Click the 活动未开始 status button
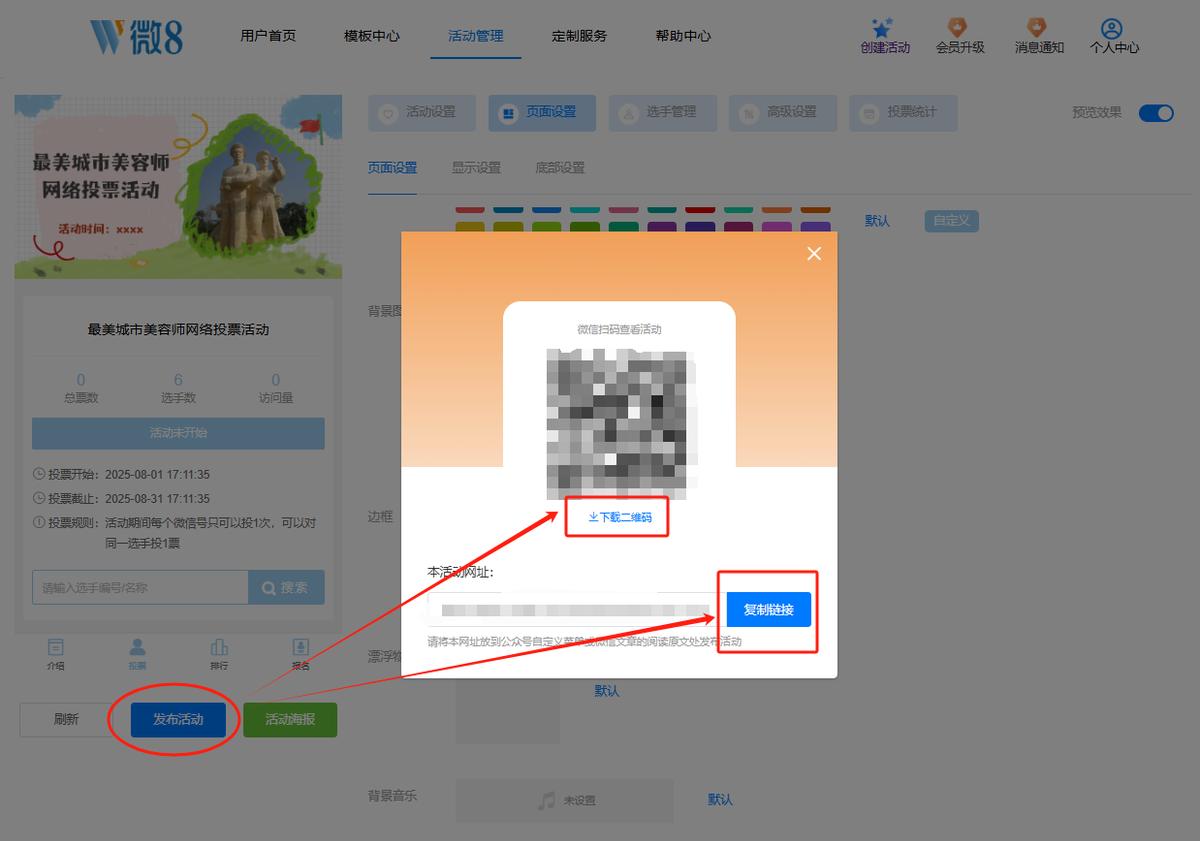Viewport: 1200px width, 841px height. pos(178,434)
